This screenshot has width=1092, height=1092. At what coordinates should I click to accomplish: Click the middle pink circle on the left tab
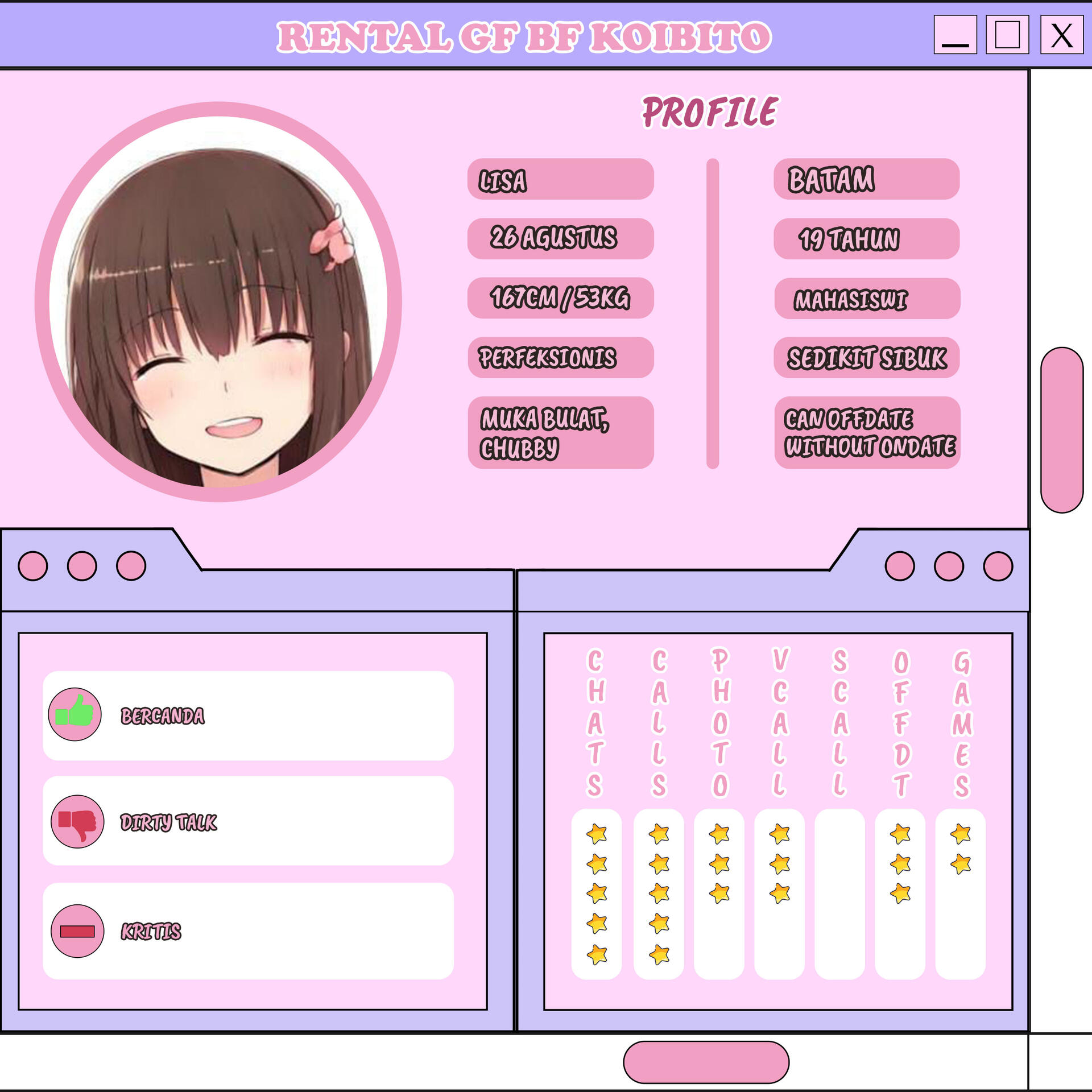[x=82, y=566]
